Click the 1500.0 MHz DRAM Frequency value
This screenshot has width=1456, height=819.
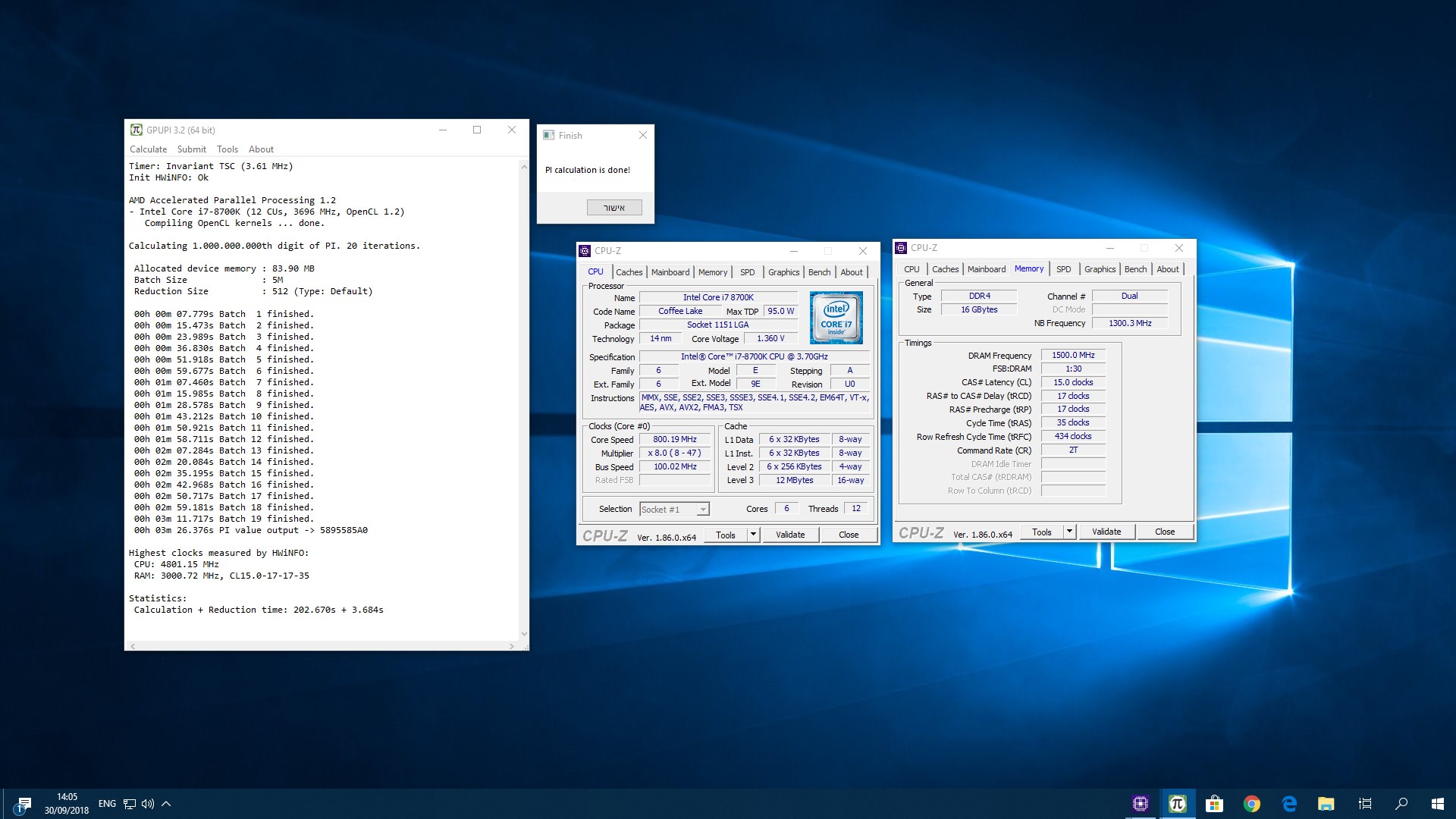click(x=1073, y=355)
